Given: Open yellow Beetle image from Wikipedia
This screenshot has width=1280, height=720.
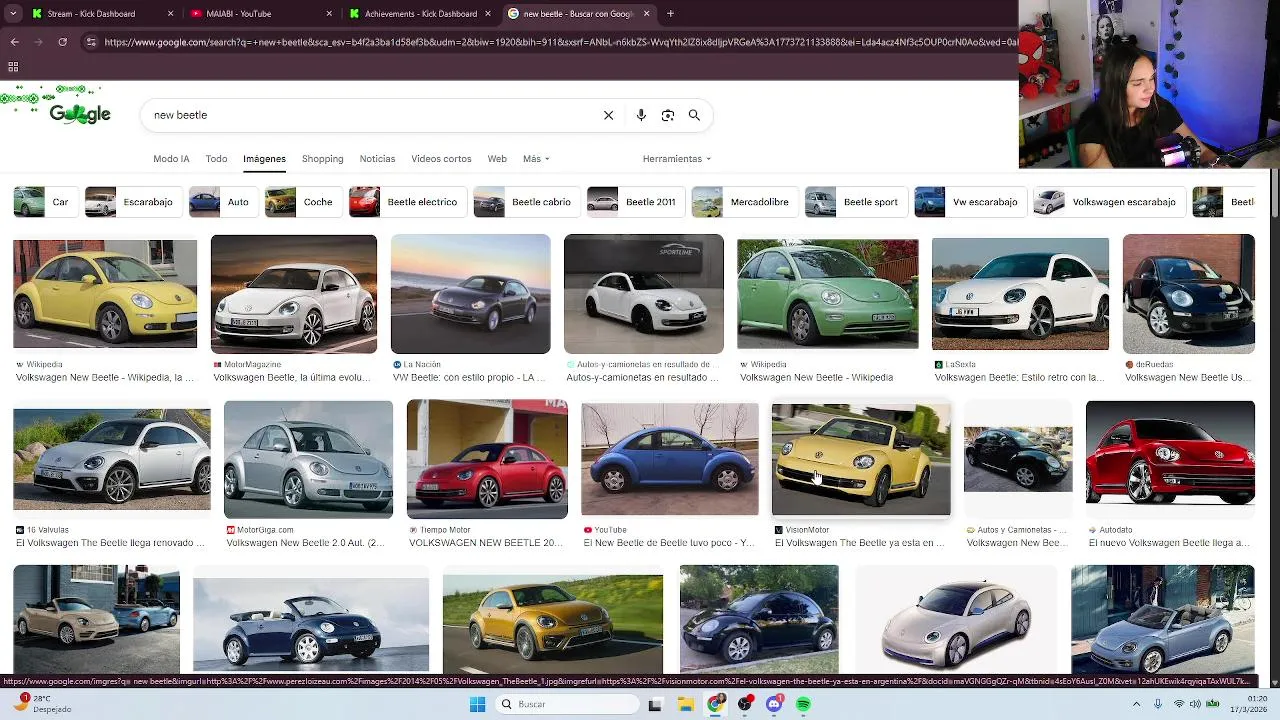Looking at the screenshot, I should pyautogui.click(x=105, y=294).
